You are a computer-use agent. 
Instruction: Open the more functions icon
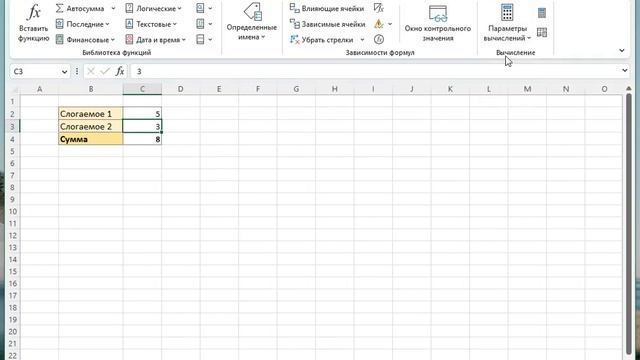pyautogui.click(x=204, y=40)
